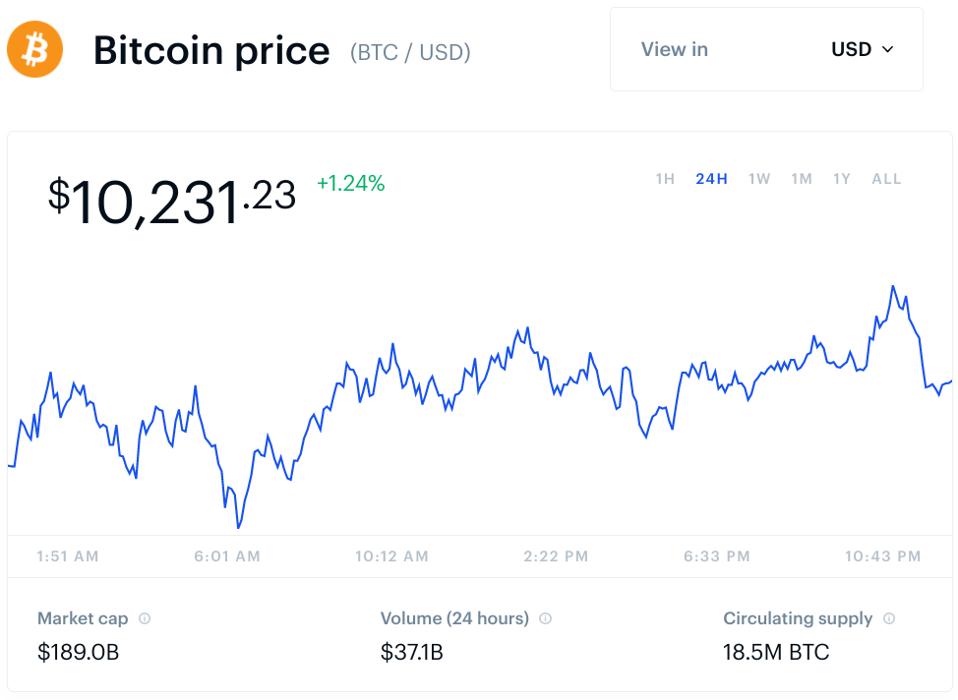Click the View in label

(674, 50)
